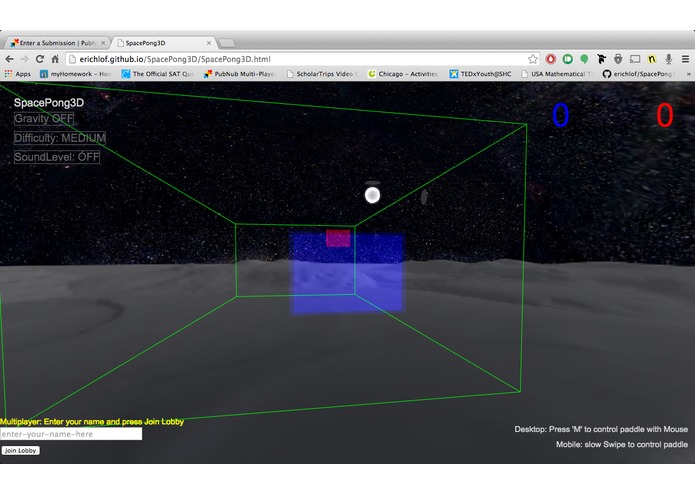Close the SpacePong3D tab
The image size is (695, 494).
(x=209, y=43)
